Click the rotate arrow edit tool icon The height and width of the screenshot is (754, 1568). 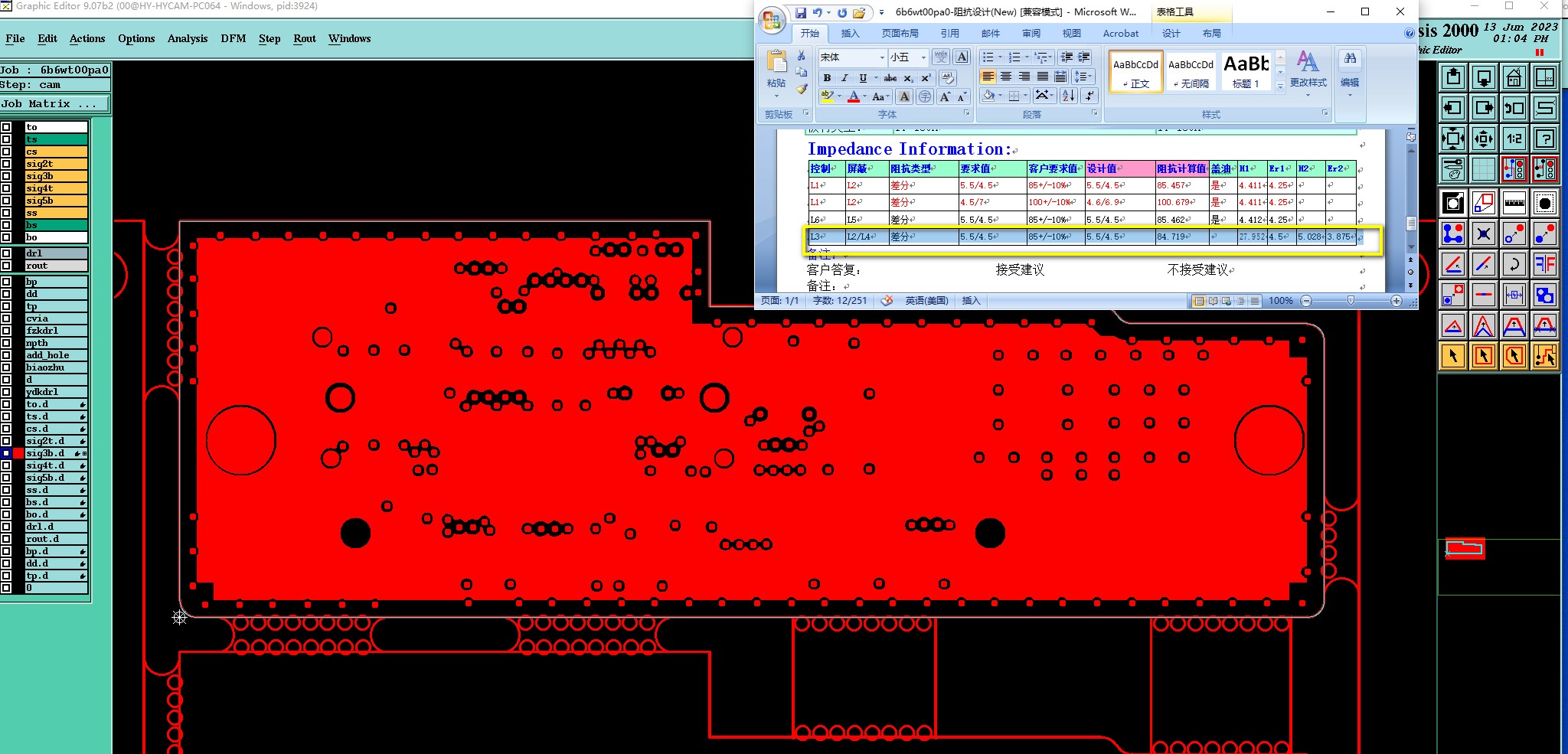pyautogui.click(x=1514, y=264)
